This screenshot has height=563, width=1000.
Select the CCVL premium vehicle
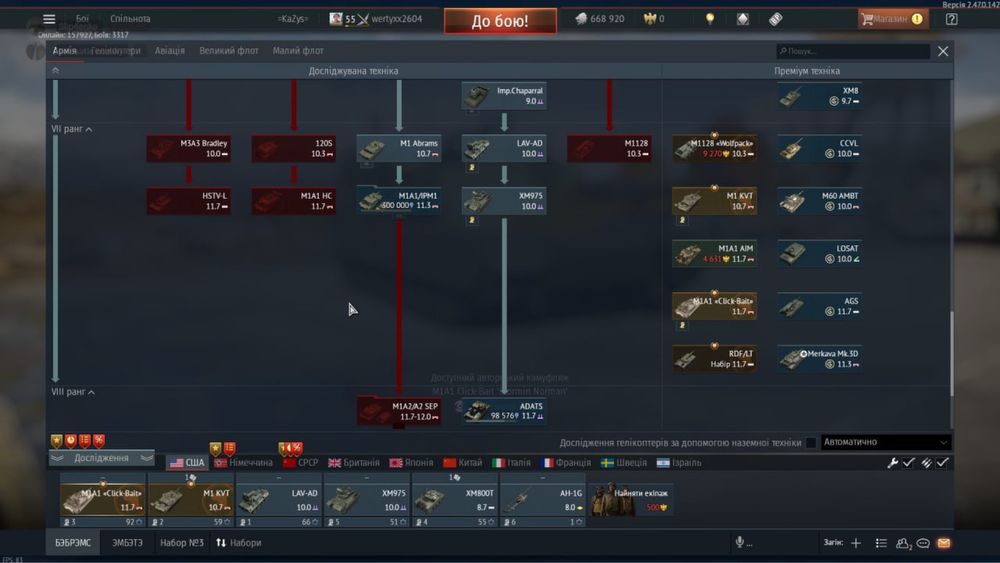click(820, 149)
